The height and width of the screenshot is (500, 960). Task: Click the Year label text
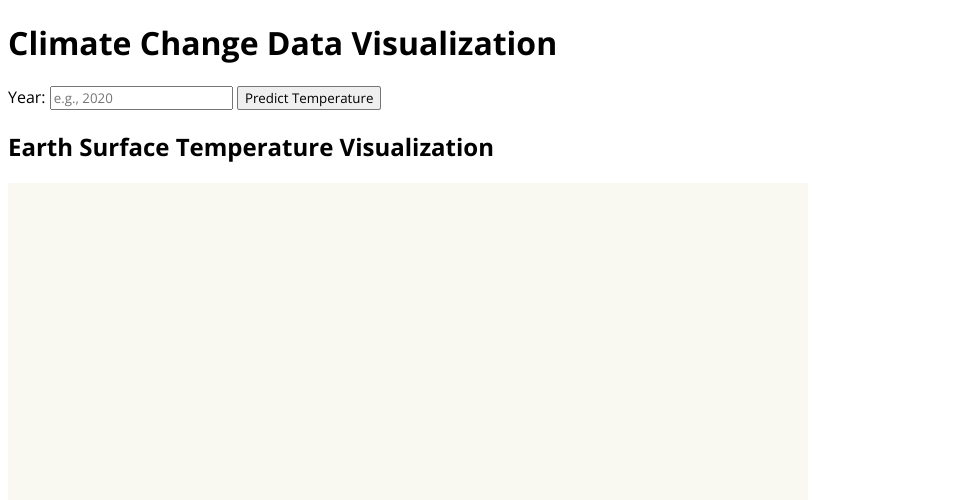26,97
